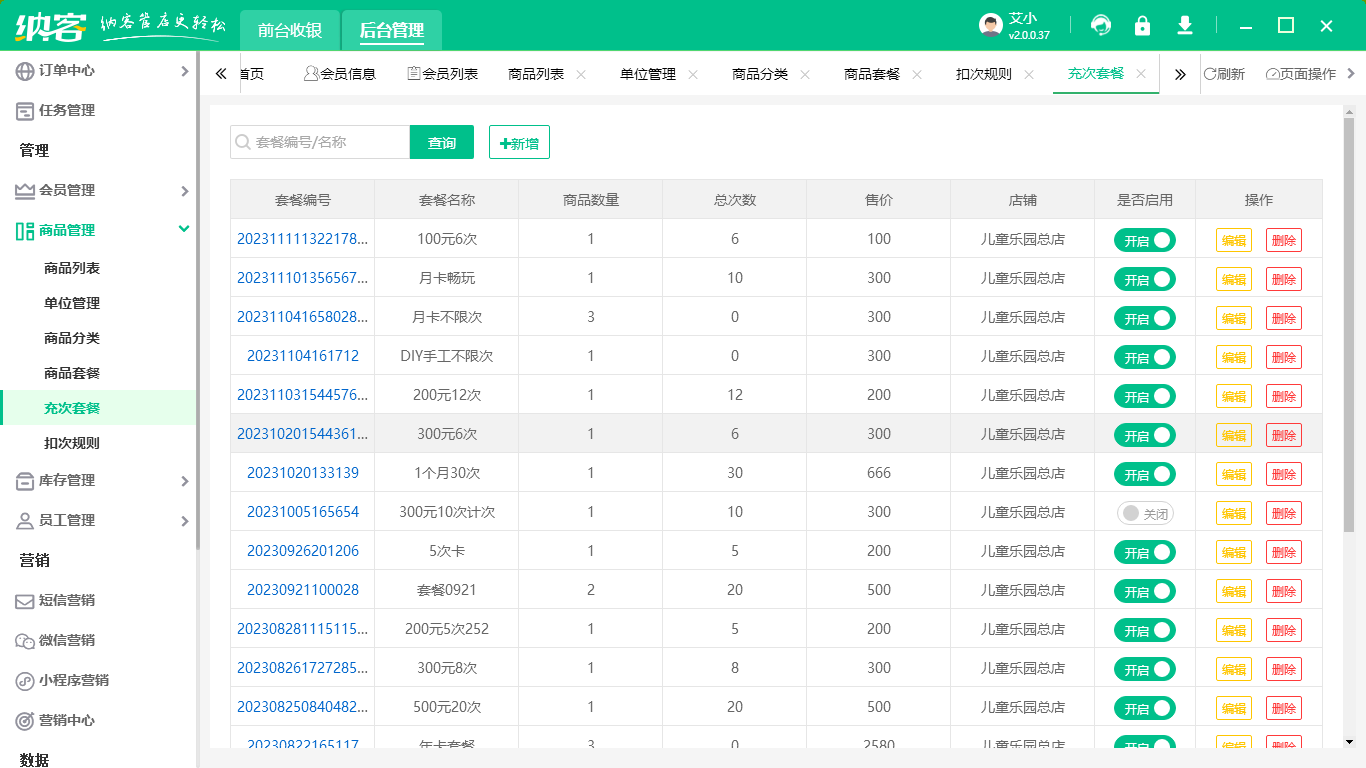The image size is (1366, 768).
Task: Open the 会员信息 tab
Action: (340, 74)
